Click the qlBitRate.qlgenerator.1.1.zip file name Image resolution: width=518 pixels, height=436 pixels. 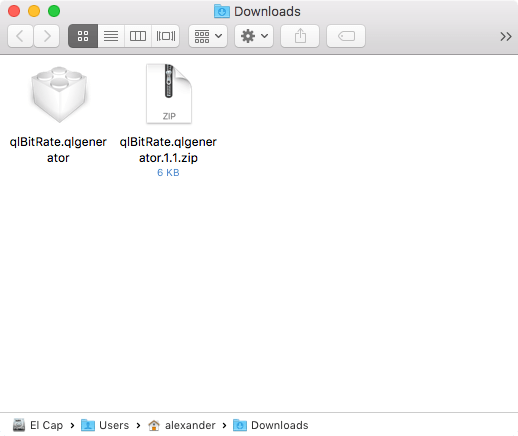(x=168, y=150)
